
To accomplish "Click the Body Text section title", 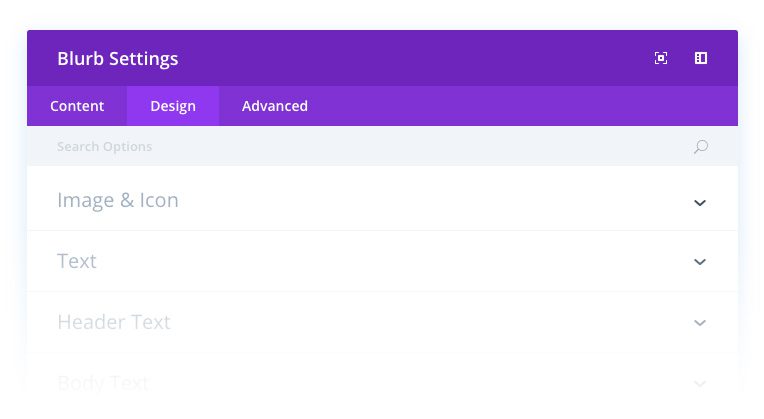I will 103,382.
